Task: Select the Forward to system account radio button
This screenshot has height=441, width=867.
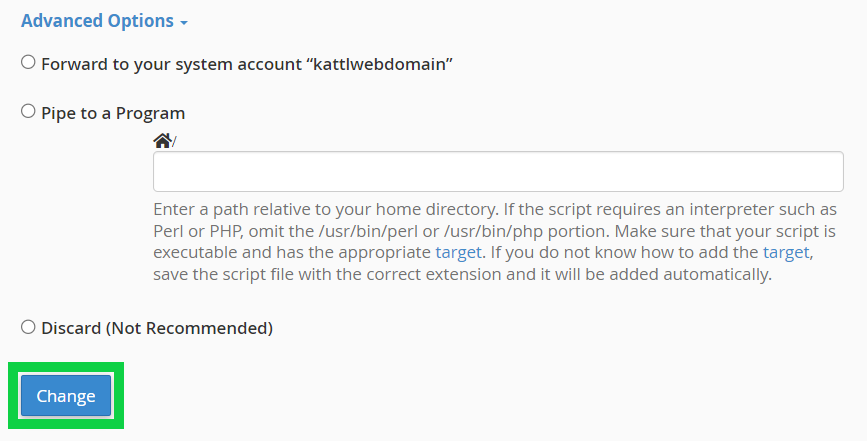Action: point(28,62)
